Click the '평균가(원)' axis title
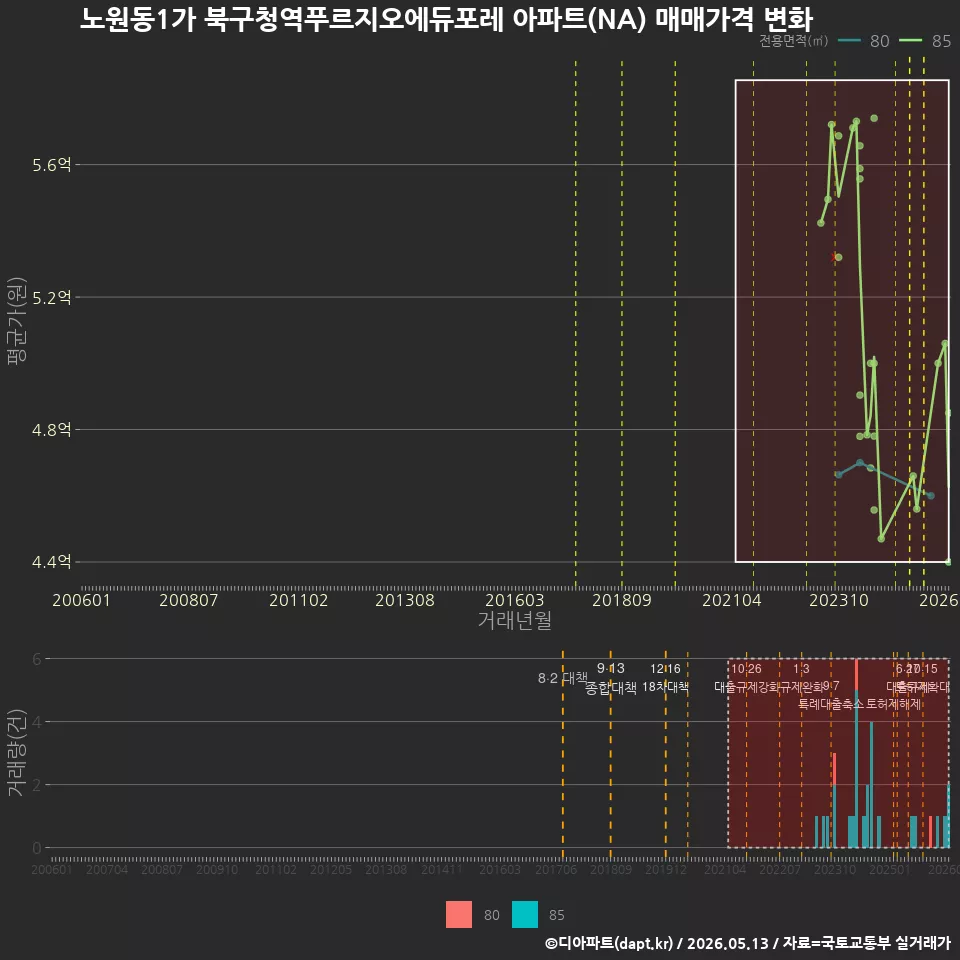The width and height of the screenshot is (960, 960). 17,321
